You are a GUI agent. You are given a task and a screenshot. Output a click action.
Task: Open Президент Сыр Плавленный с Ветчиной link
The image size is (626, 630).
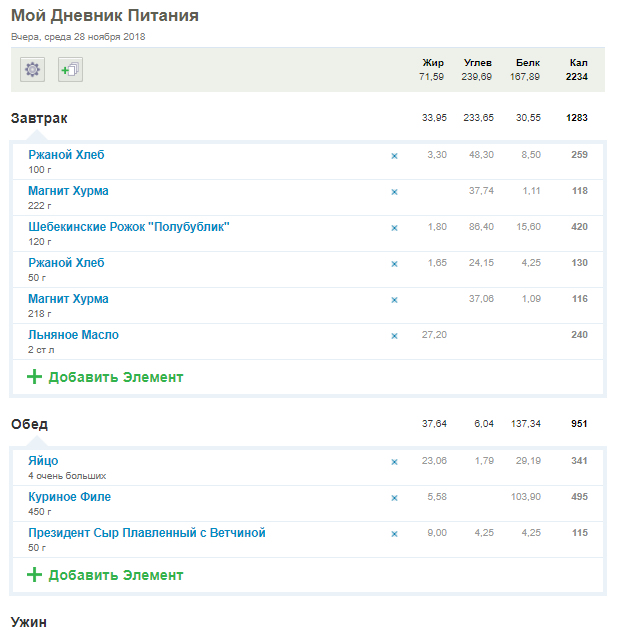147,533
